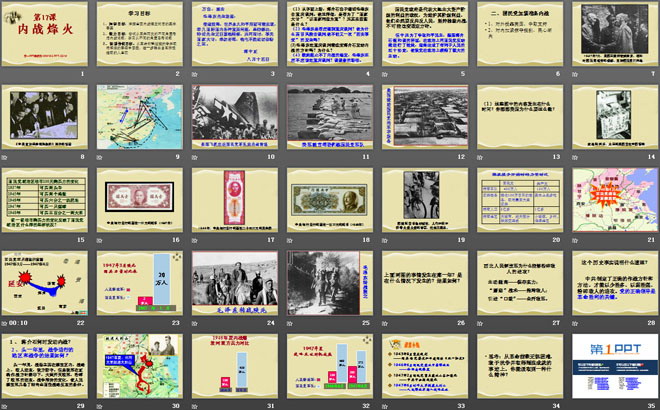The image size is (660, 410).
Task: Click animation star icon under slide 3
Action: pyautogui.click(x=194, y=75)
